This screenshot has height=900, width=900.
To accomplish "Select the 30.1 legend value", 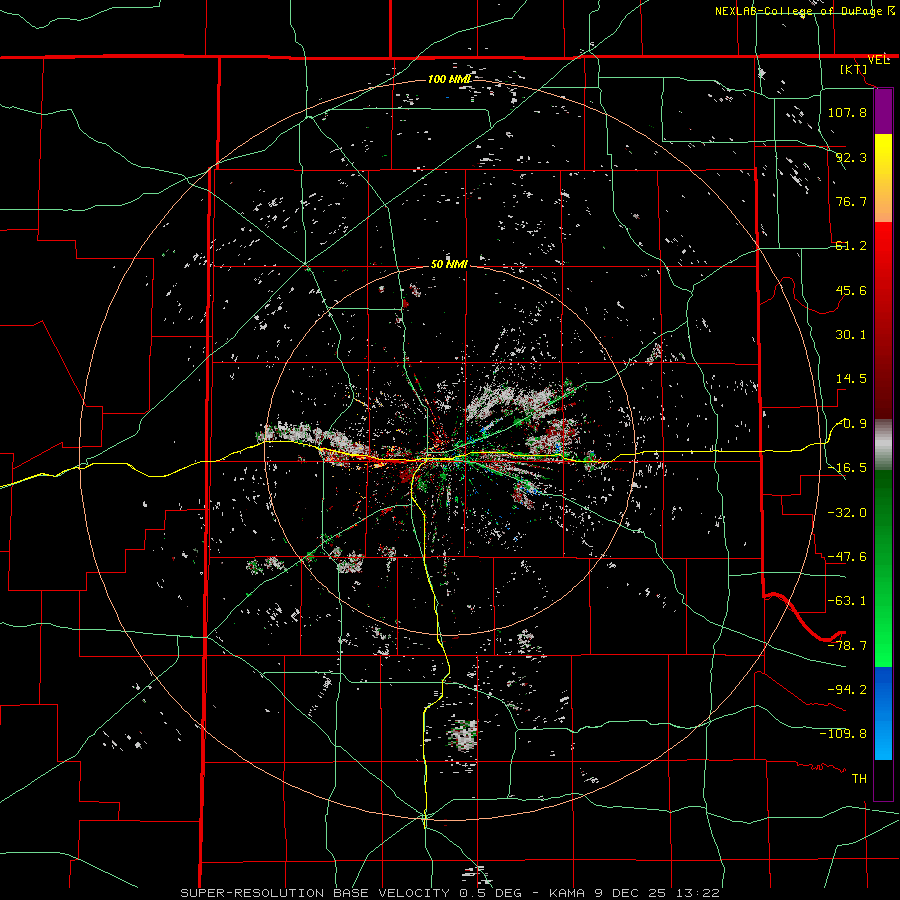I will [x=851, y=335].
